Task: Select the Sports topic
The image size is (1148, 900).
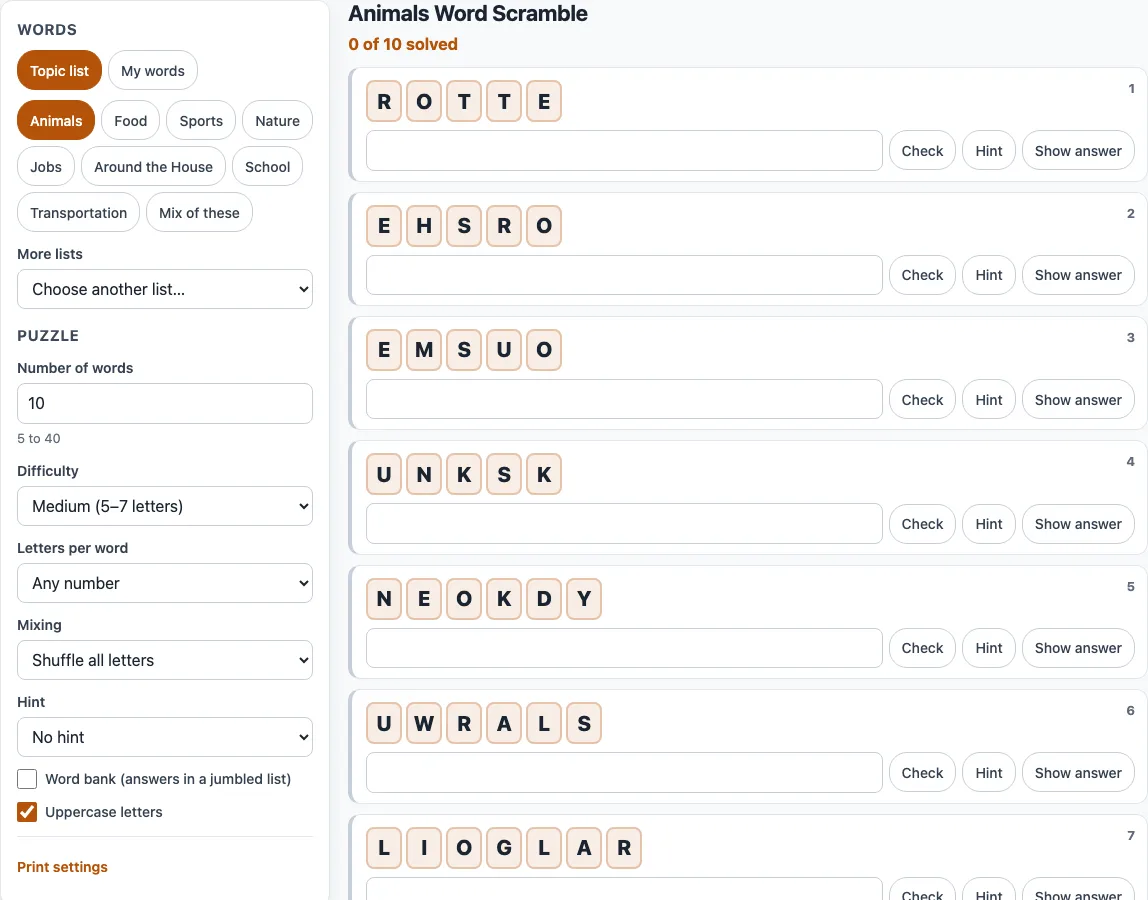Action: 201,120
